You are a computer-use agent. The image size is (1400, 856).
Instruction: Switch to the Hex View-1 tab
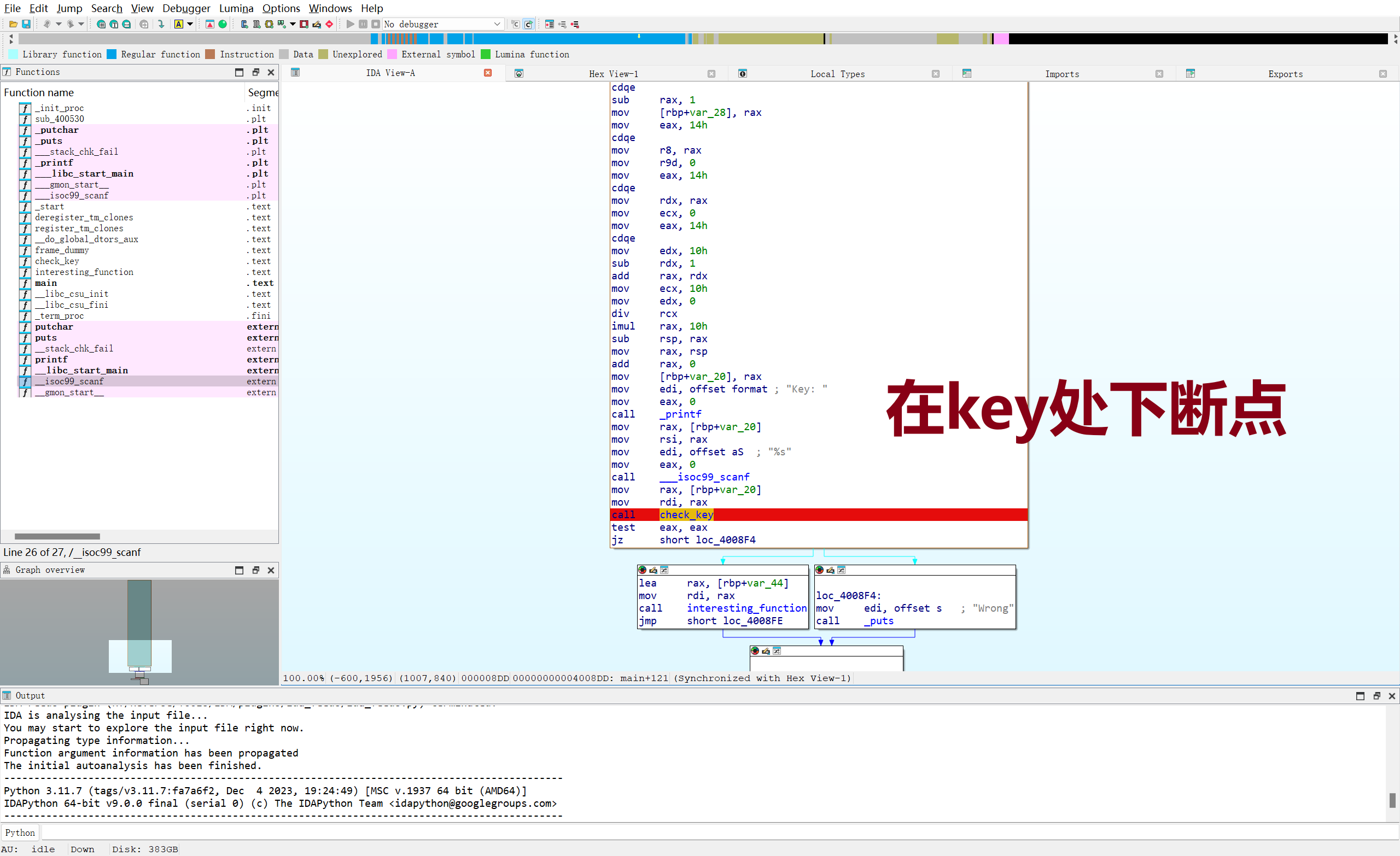click(x=613, y=74)
